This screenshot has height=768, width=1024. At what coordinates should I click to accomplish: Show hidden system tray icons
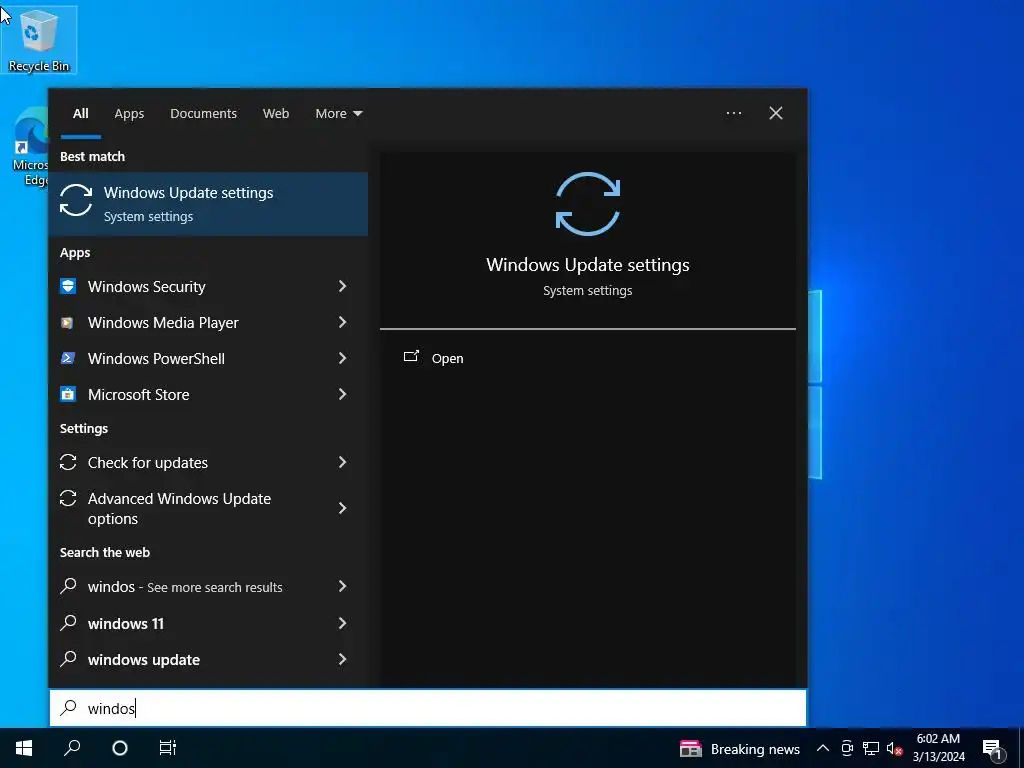click(x=823, y=748)
